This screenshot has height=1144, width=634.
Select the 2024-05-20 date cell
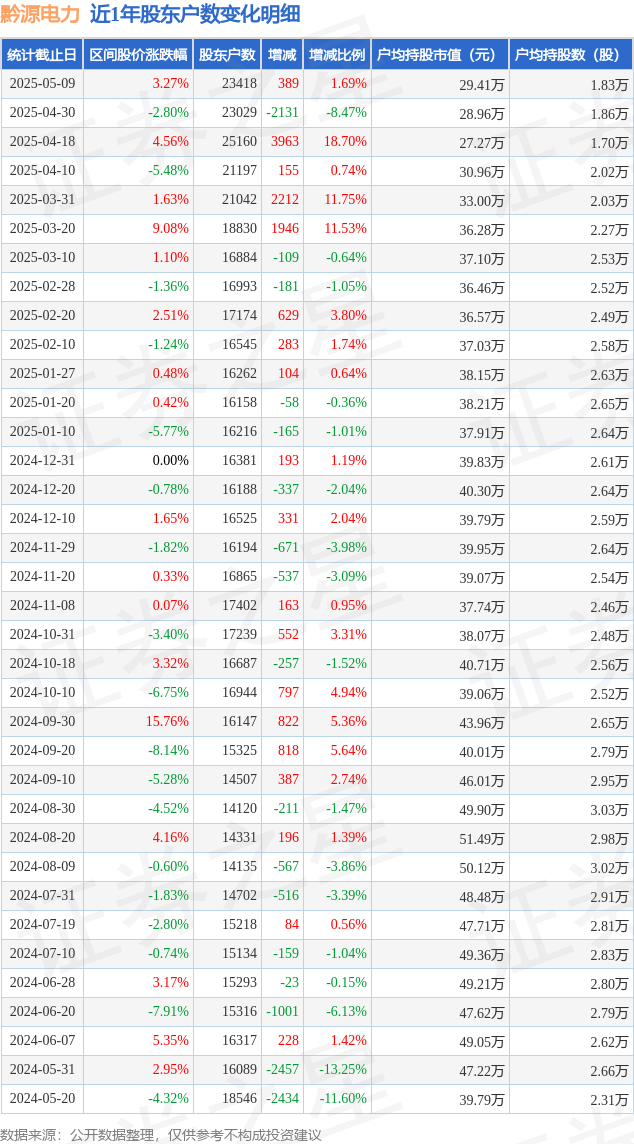click(42, 1097)
